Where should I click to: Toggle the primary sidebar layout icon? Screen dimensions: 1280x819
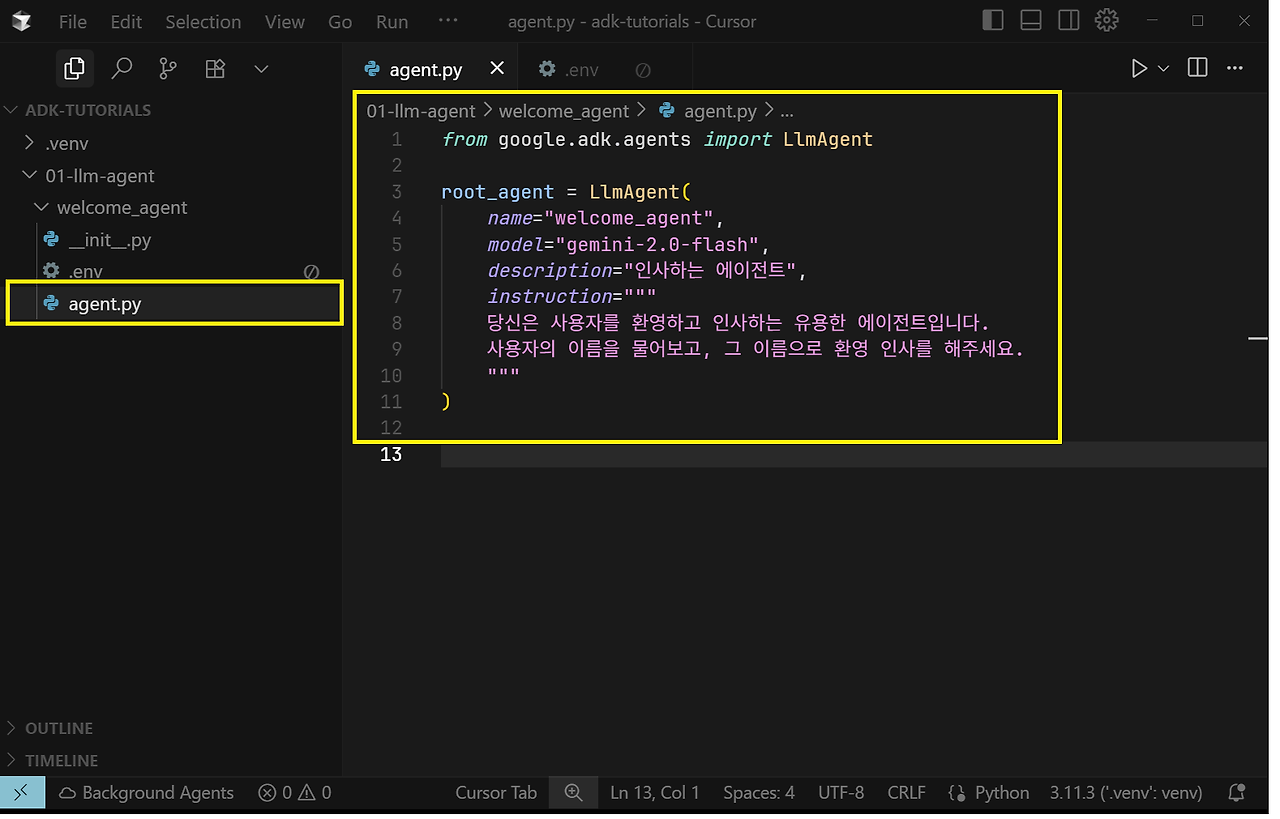pyautogui.click(x=993, y=20)
